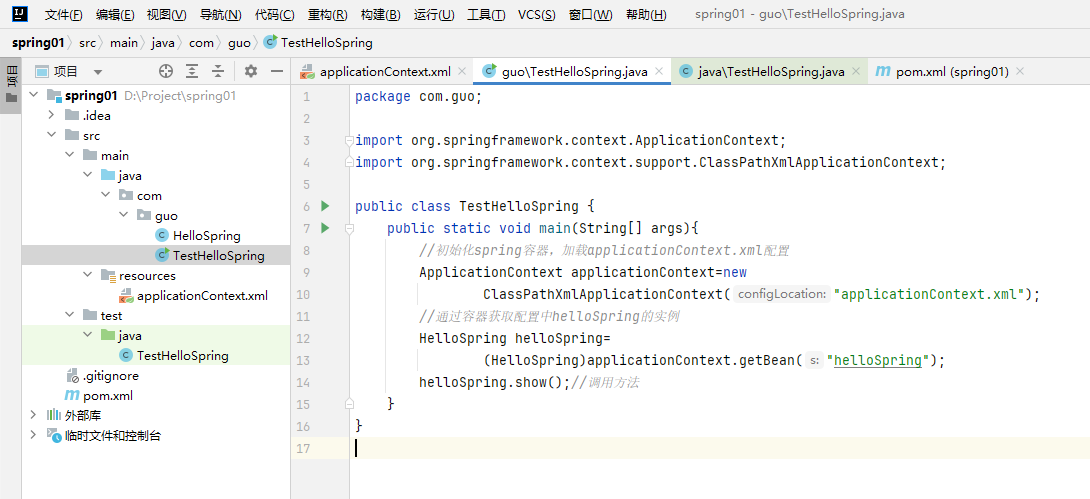Open the 重构(R) menu
This screenshot has width=1090, height=499.
pos(327,15)
